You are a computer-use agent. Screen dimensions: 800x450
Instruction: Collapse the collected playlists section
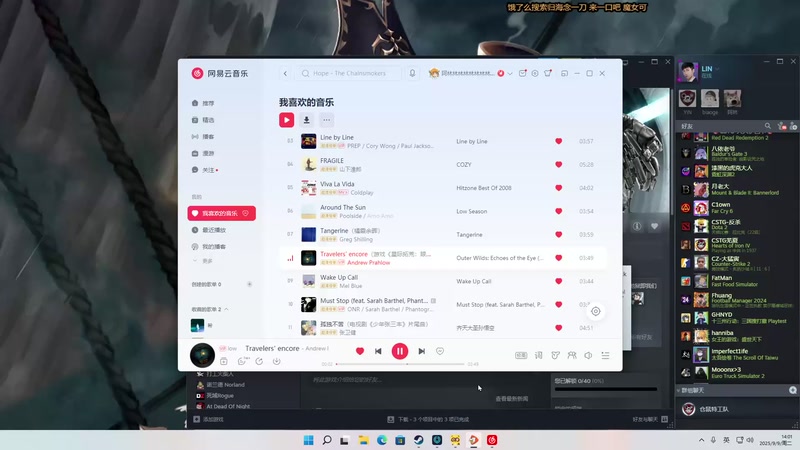click(226, 309)
